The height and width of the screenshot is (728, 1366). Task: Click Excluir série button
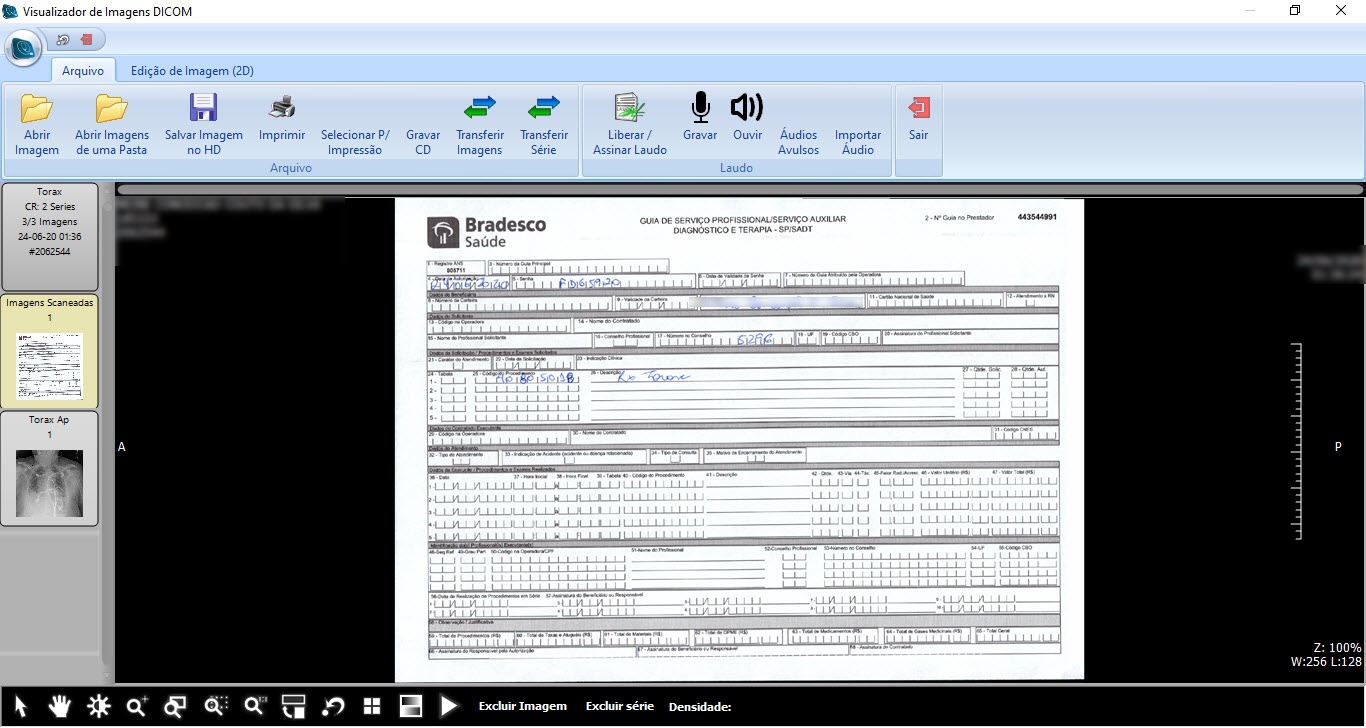619,706
